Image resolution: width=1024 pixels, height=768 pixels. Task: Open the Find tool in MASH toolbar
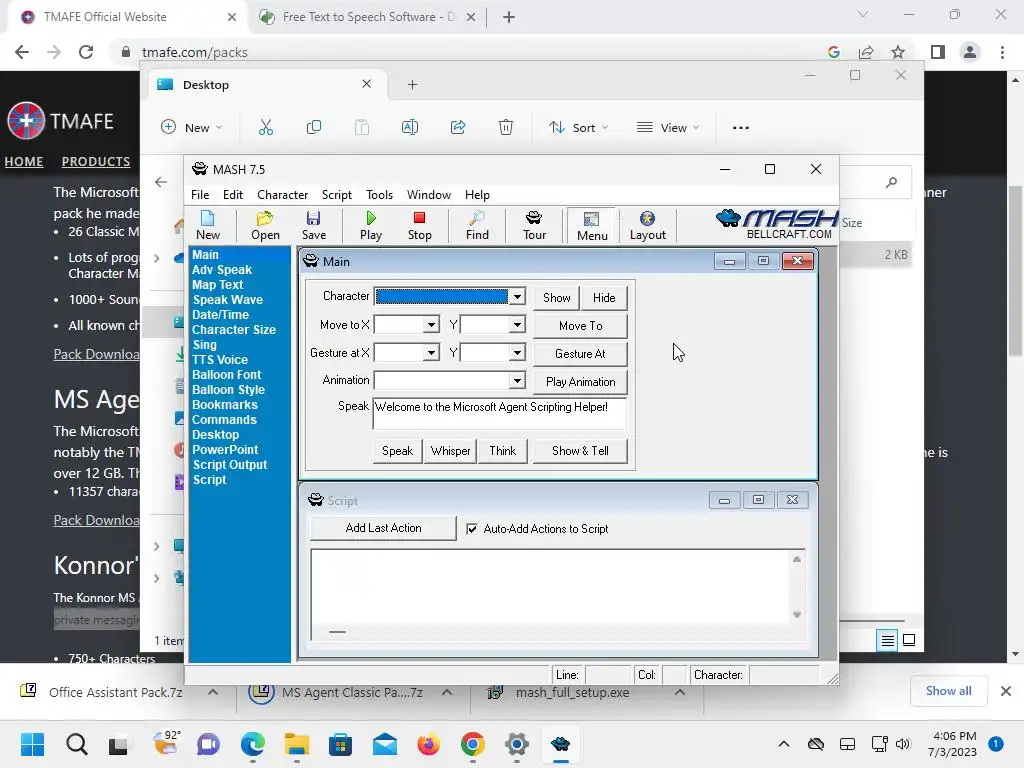[477, 225]
